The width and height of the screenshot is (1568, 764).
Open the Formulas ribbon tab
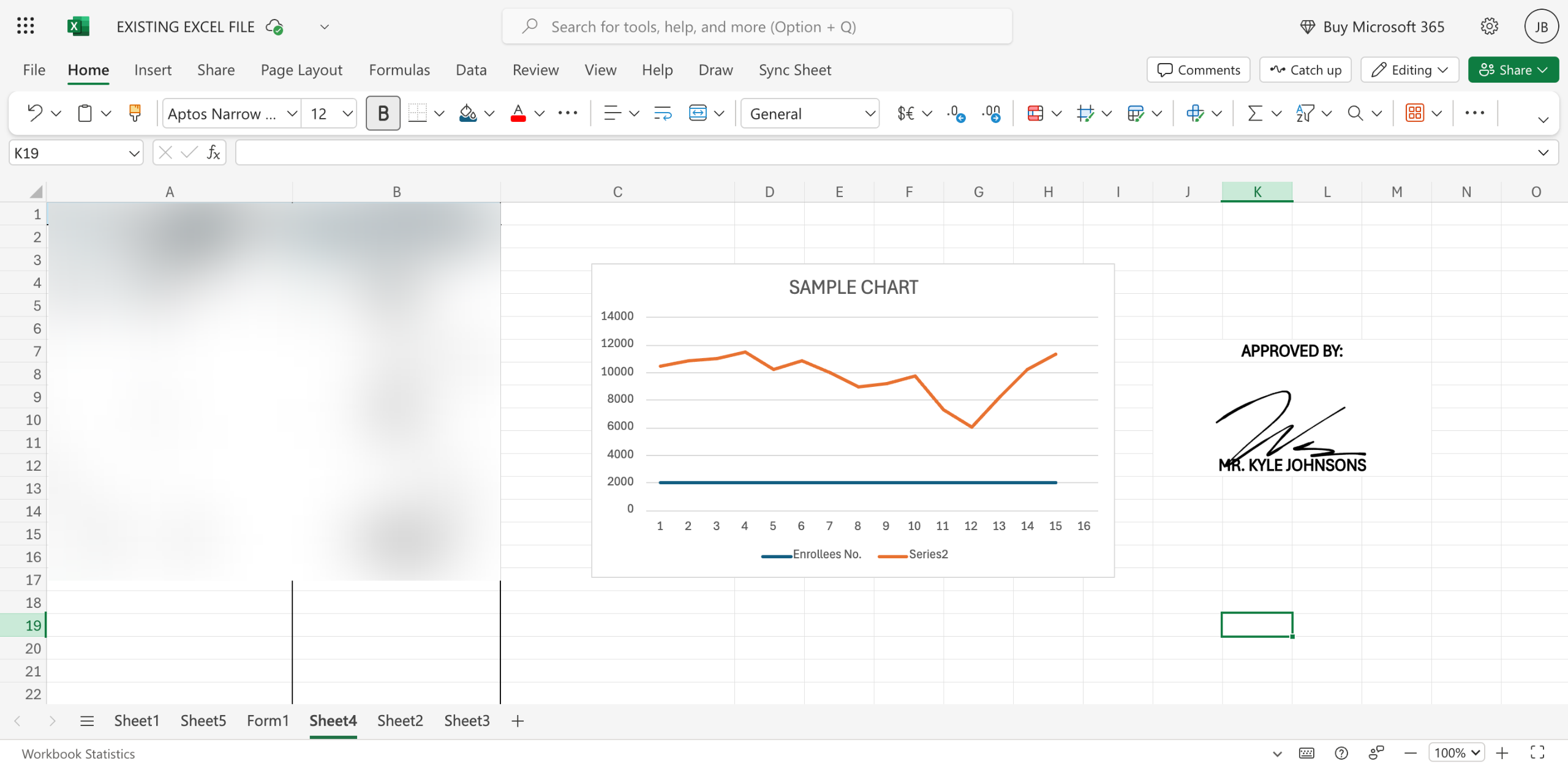[x=399, y=70]
